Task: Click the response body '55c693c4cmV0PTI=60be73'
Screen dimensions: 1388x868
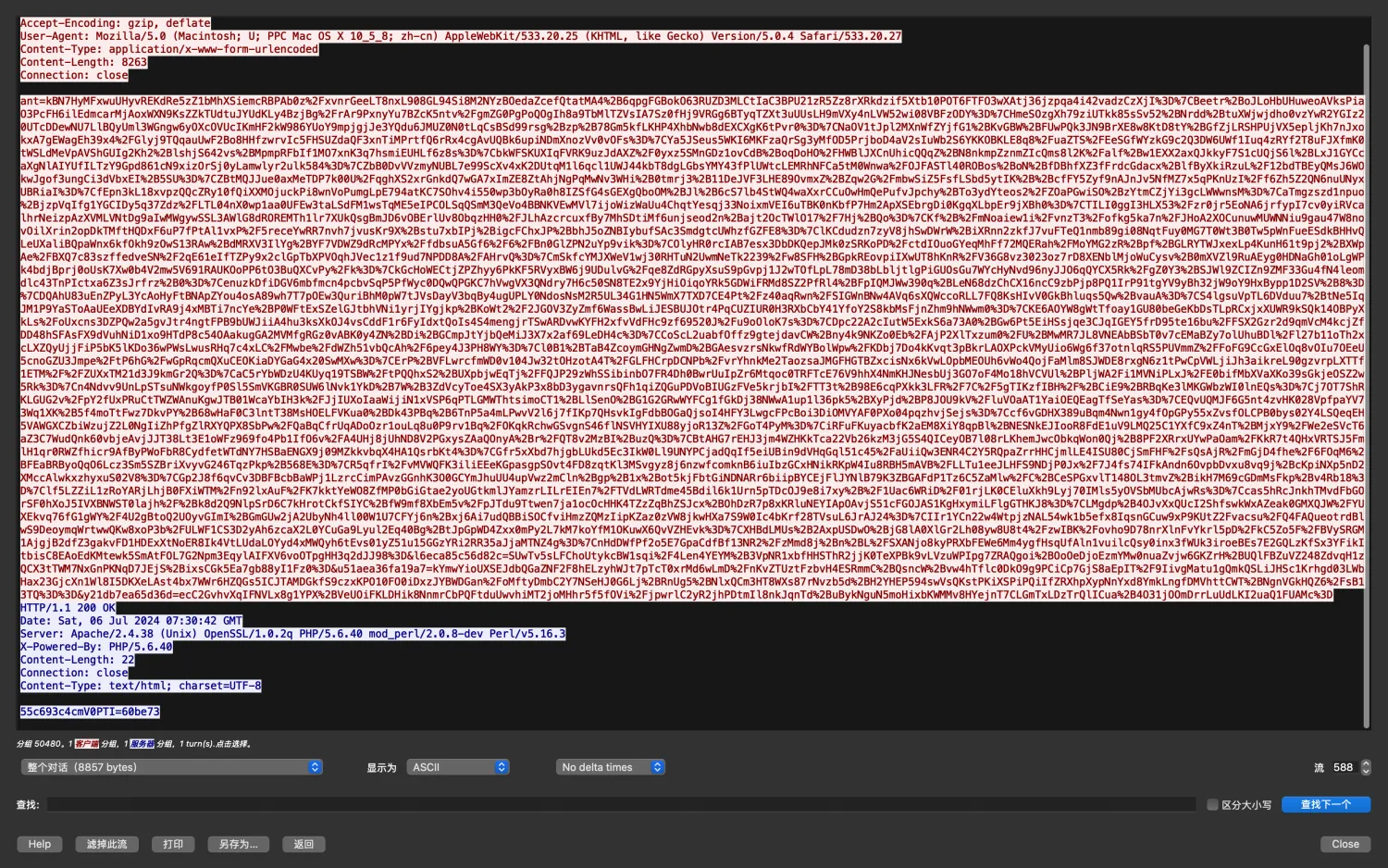Action: [x=90, y=712]
